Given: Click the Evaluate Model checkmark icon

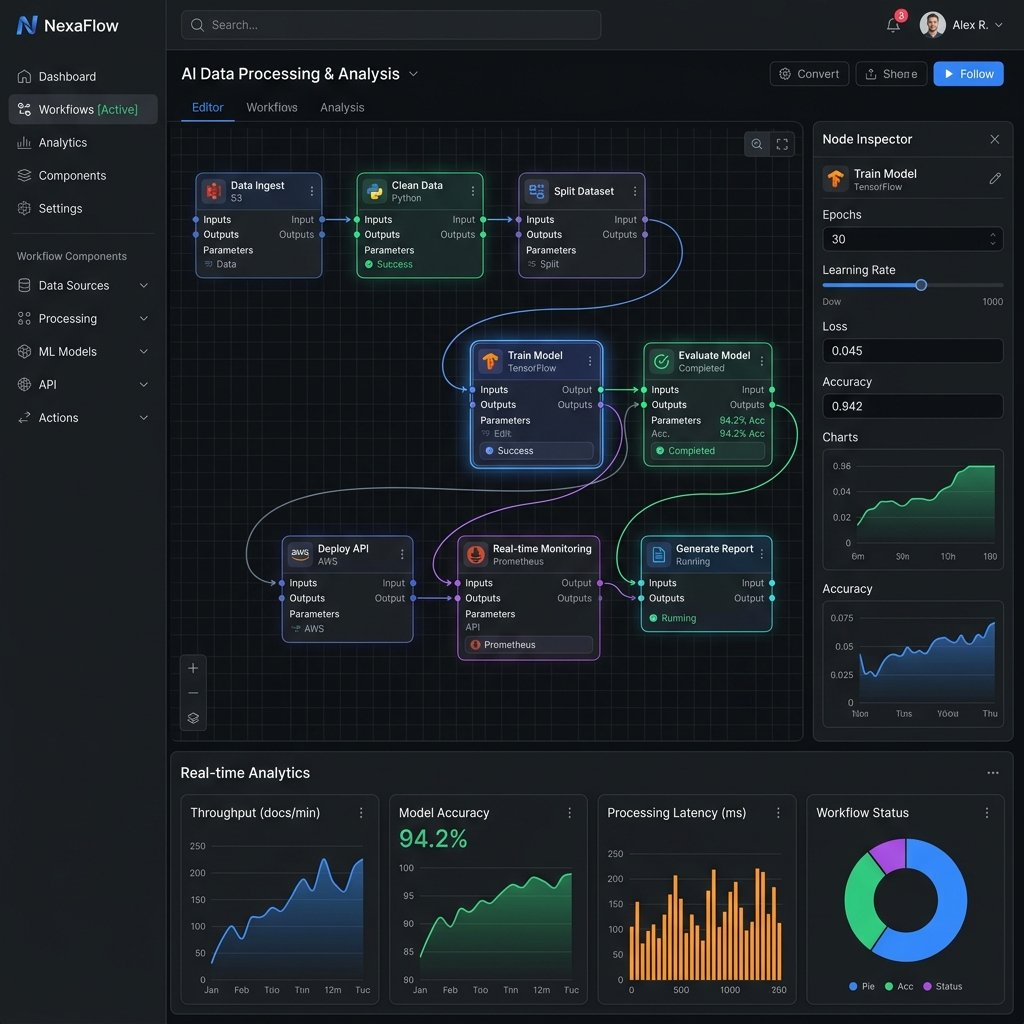Looking at the screenshot, I should [662, 361].
